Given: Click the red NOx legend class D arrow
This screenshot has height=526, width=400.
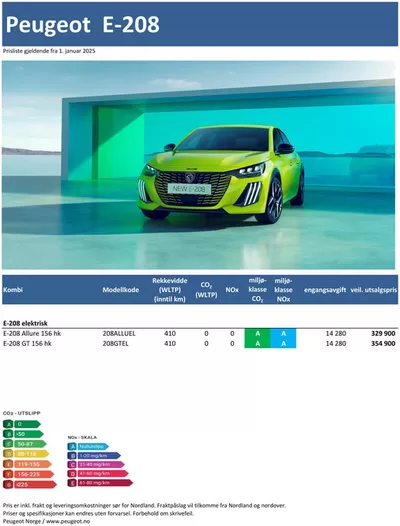Looking at the screenshot, I should point(98,474).
